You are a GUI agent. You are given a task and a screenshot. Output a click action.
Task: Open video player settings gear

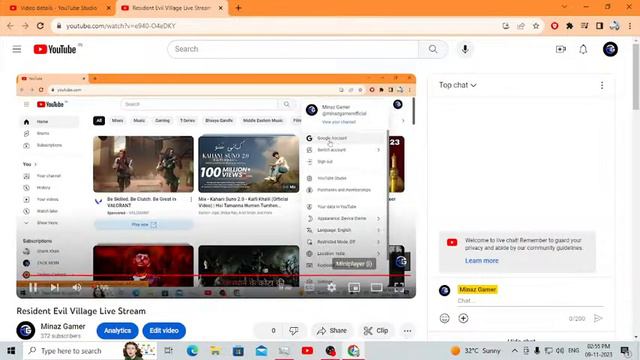[331, 287]
